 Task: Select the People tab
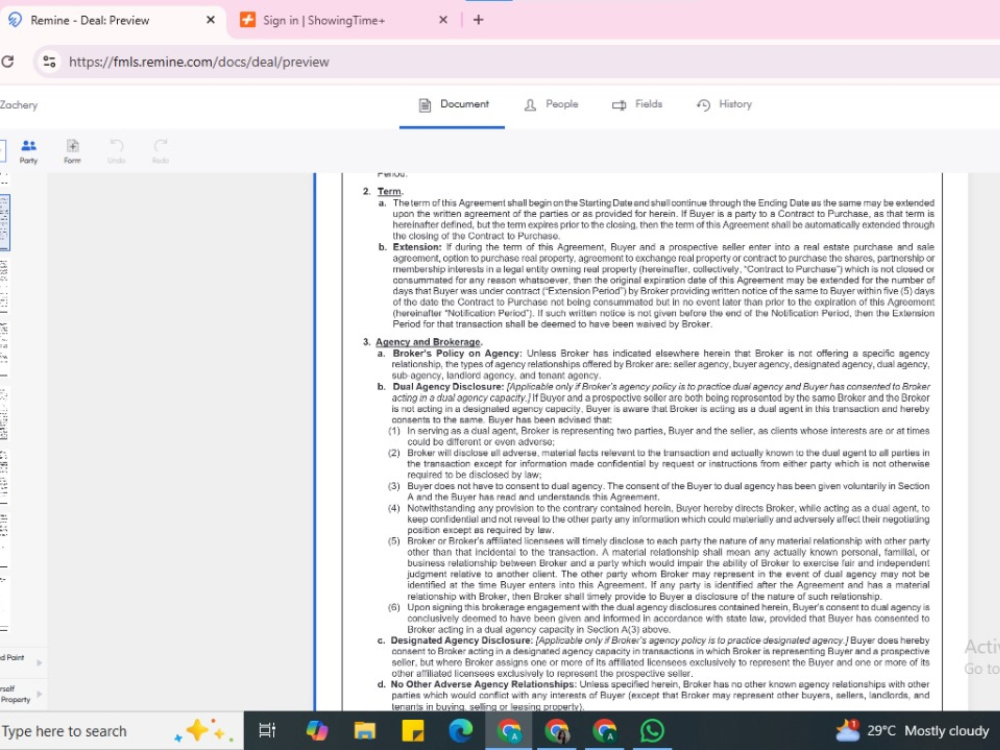click(551, 105)
